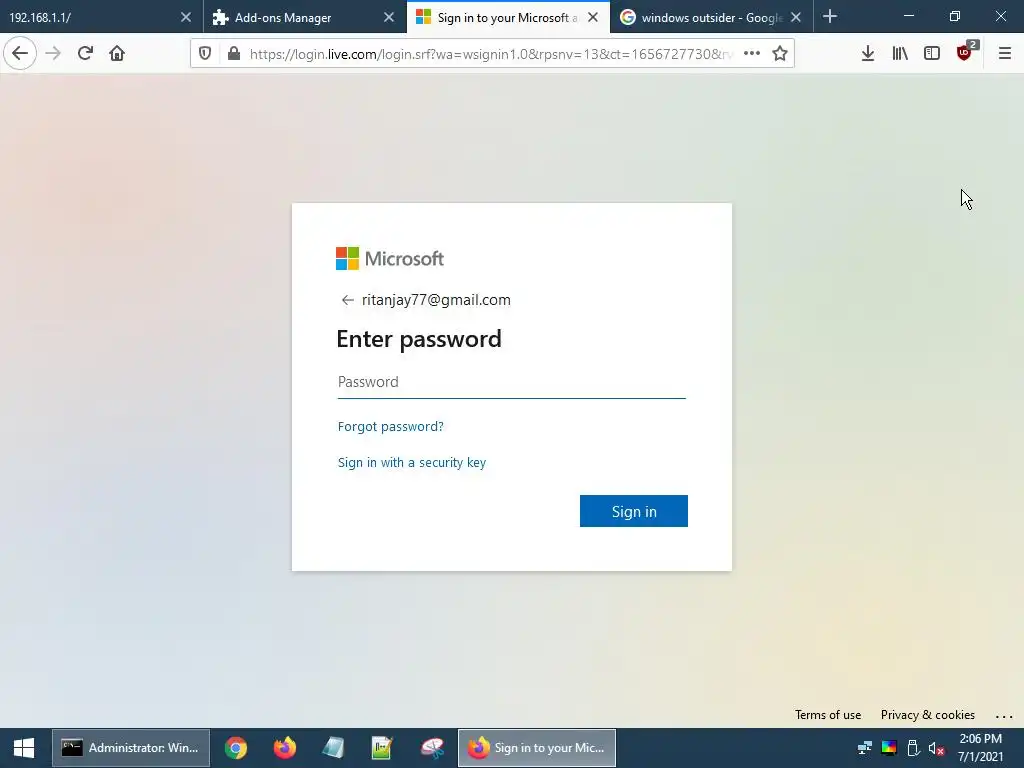The height and width of the screenshot is (768, 1024).
Task: Go to Firefox home page icon
Action: (117, 54)
